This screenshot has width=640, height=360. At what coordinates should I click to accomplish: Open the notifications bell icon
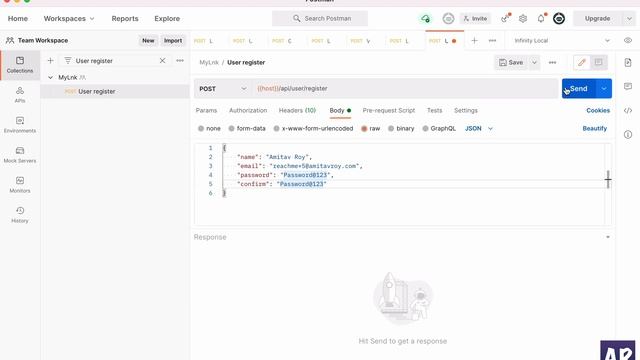coord(541,18)
